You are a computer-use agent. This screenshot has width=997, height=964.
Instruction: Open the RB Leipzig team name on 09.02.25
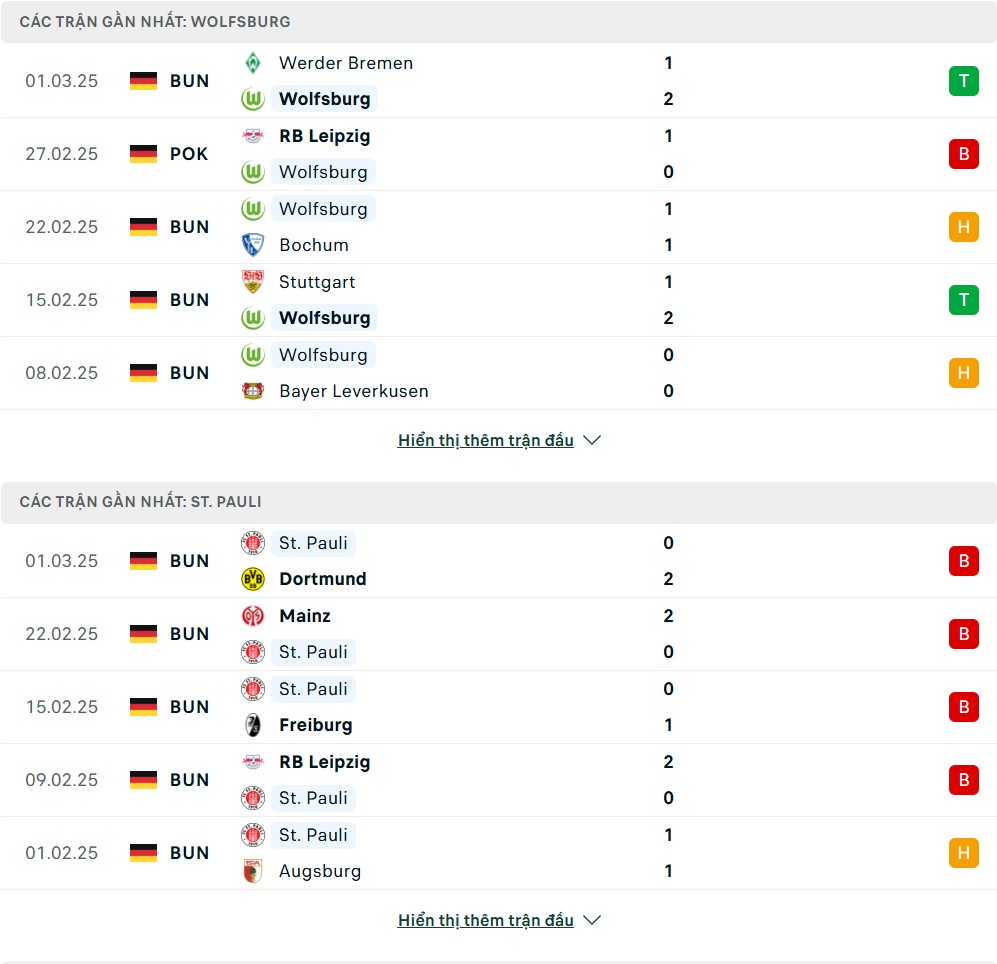point(325,762)
